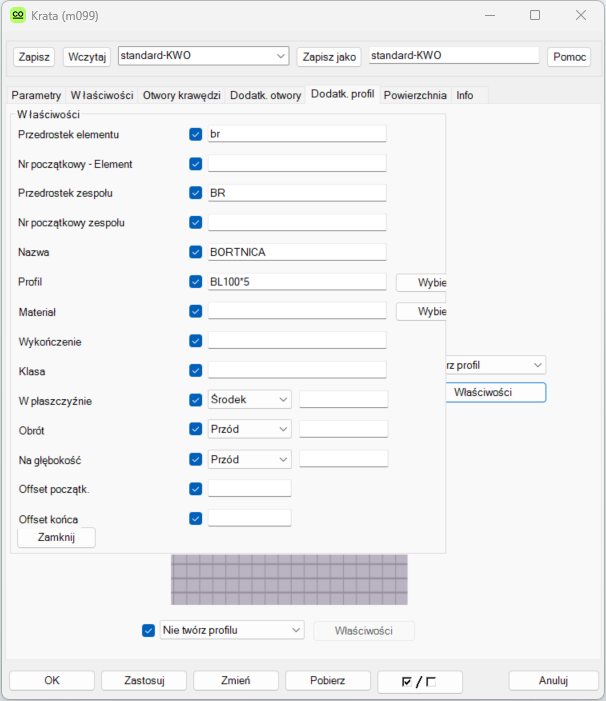
Task: Switch to the Parametry tab
Action: click(x=36, y=95)
